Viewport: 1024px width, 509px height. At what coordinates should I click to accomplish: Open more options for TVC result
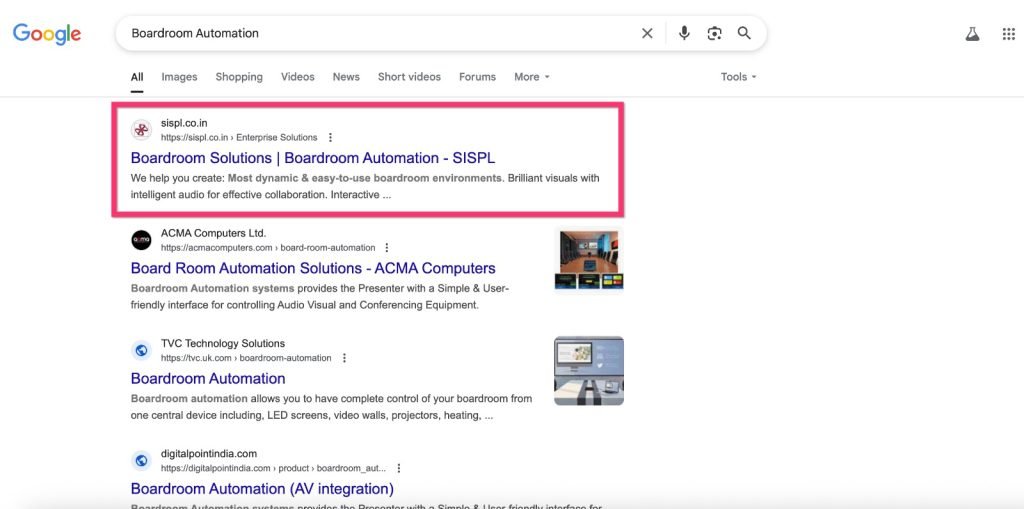coord(344,358)
